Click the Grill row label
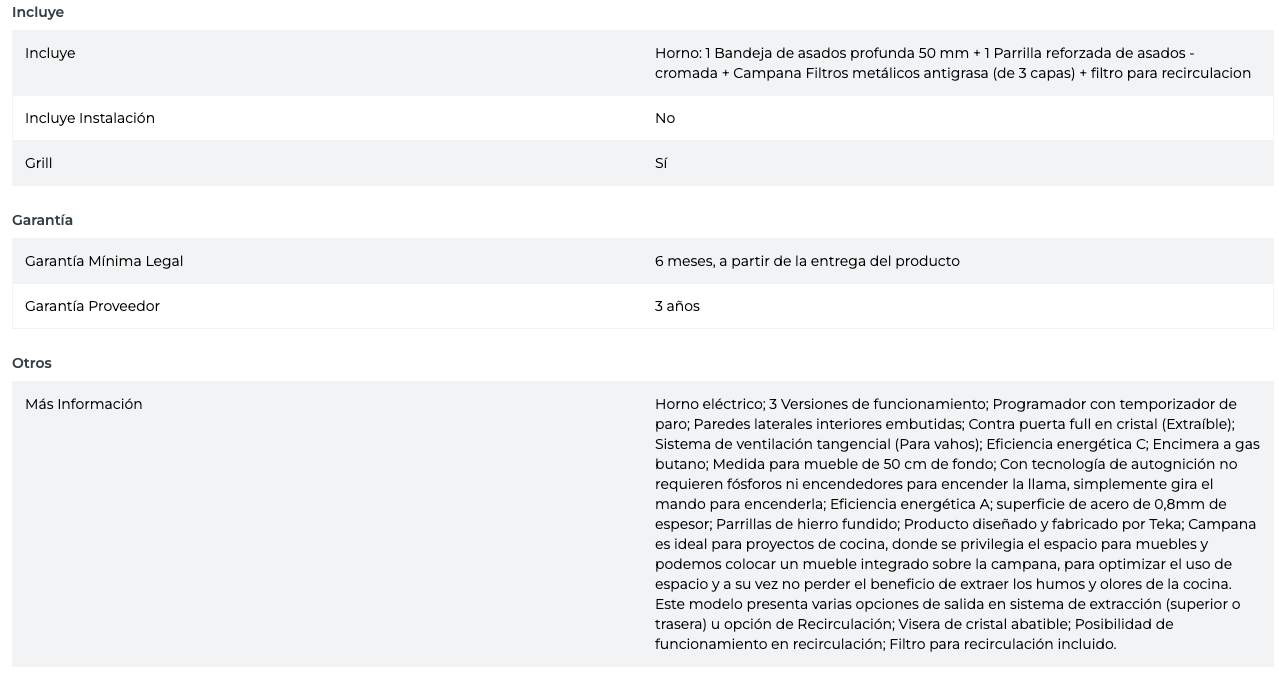This screenshot has width=1279, height=679. (x=38, y=163)
